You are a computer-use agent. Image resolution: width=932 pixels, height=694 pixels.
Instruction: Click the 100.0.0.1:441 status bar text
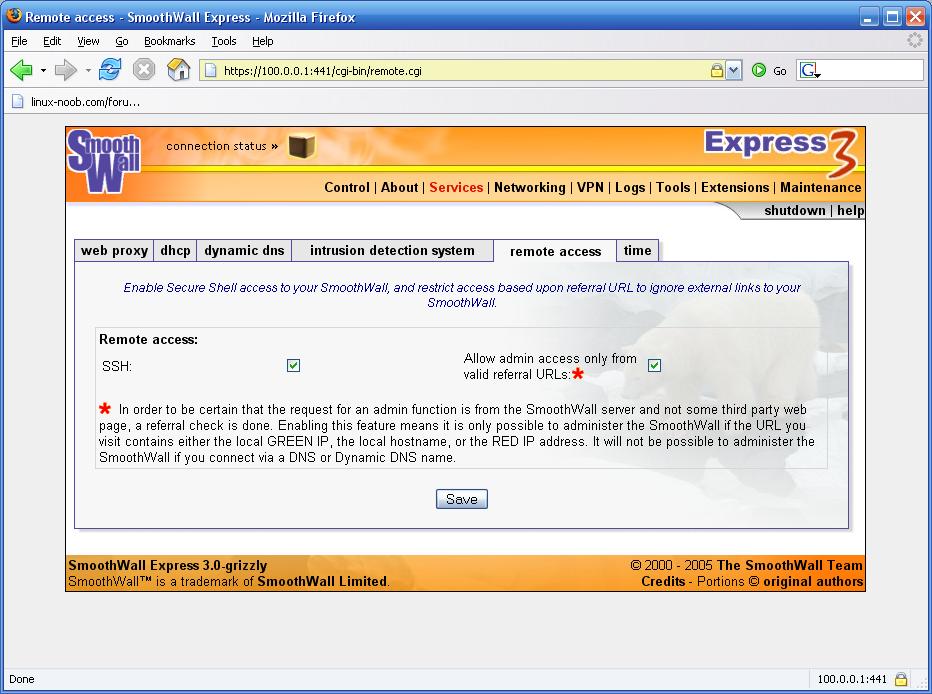pos(852,679)
